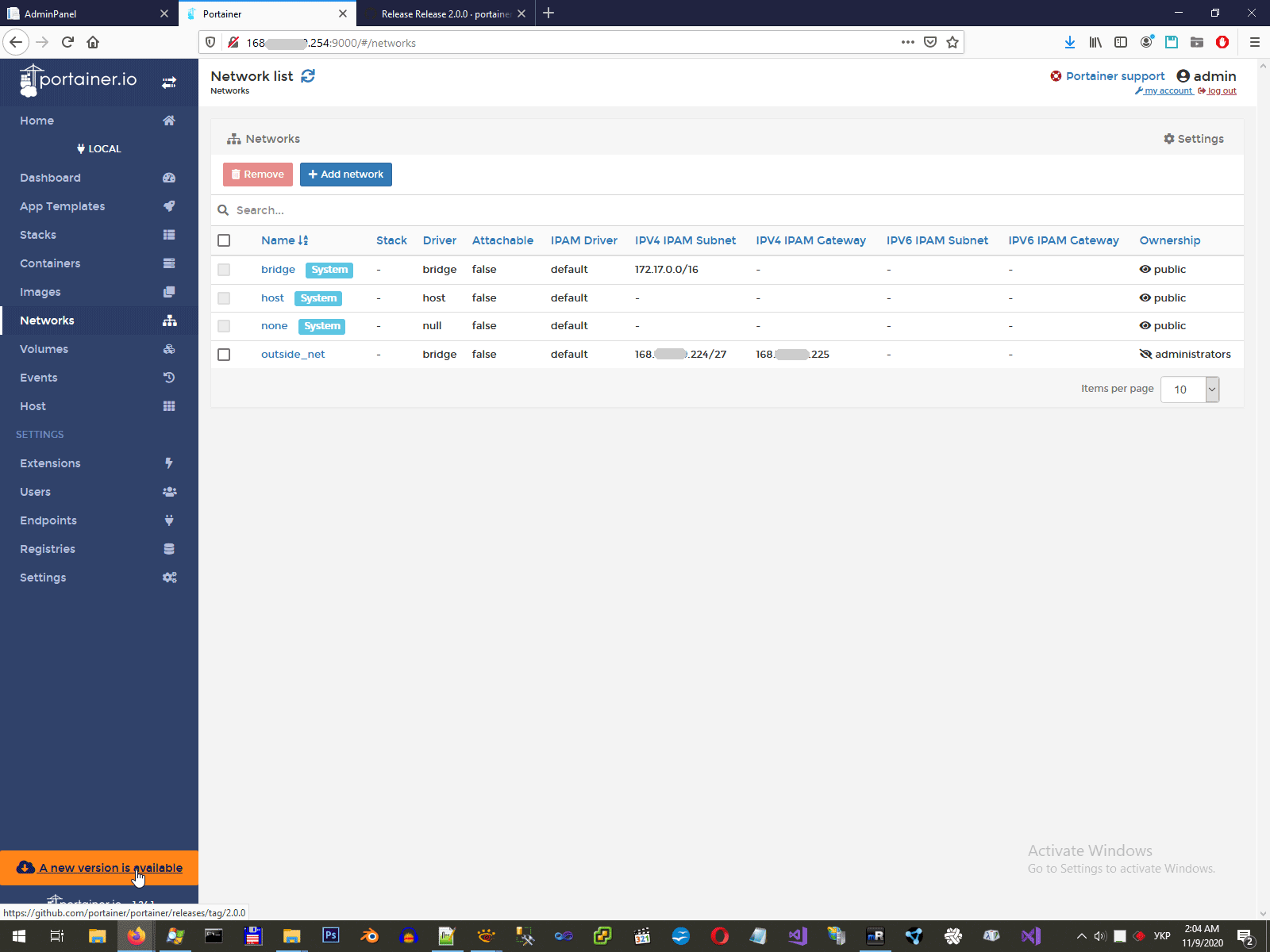Click the host network row checkbox

[x=224, y=298]
